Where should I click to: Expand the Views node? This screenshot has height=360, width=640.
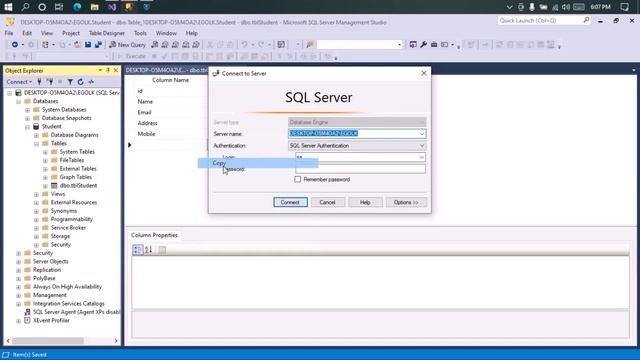36,194
